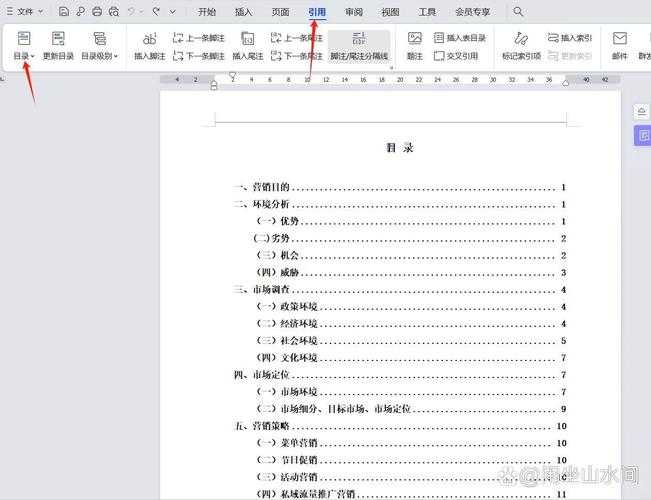Toggle 脚注/尾注分隔线 separator line

tap(359, 46)
